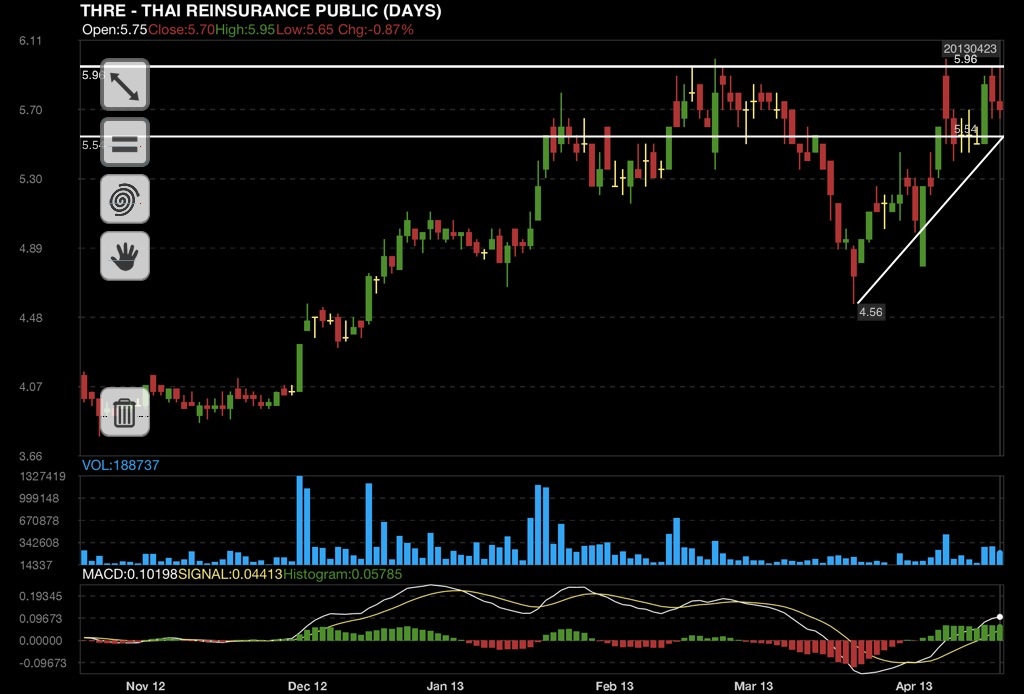
Task: Click the 20130423 date label
Action: (x=970, y=48)
